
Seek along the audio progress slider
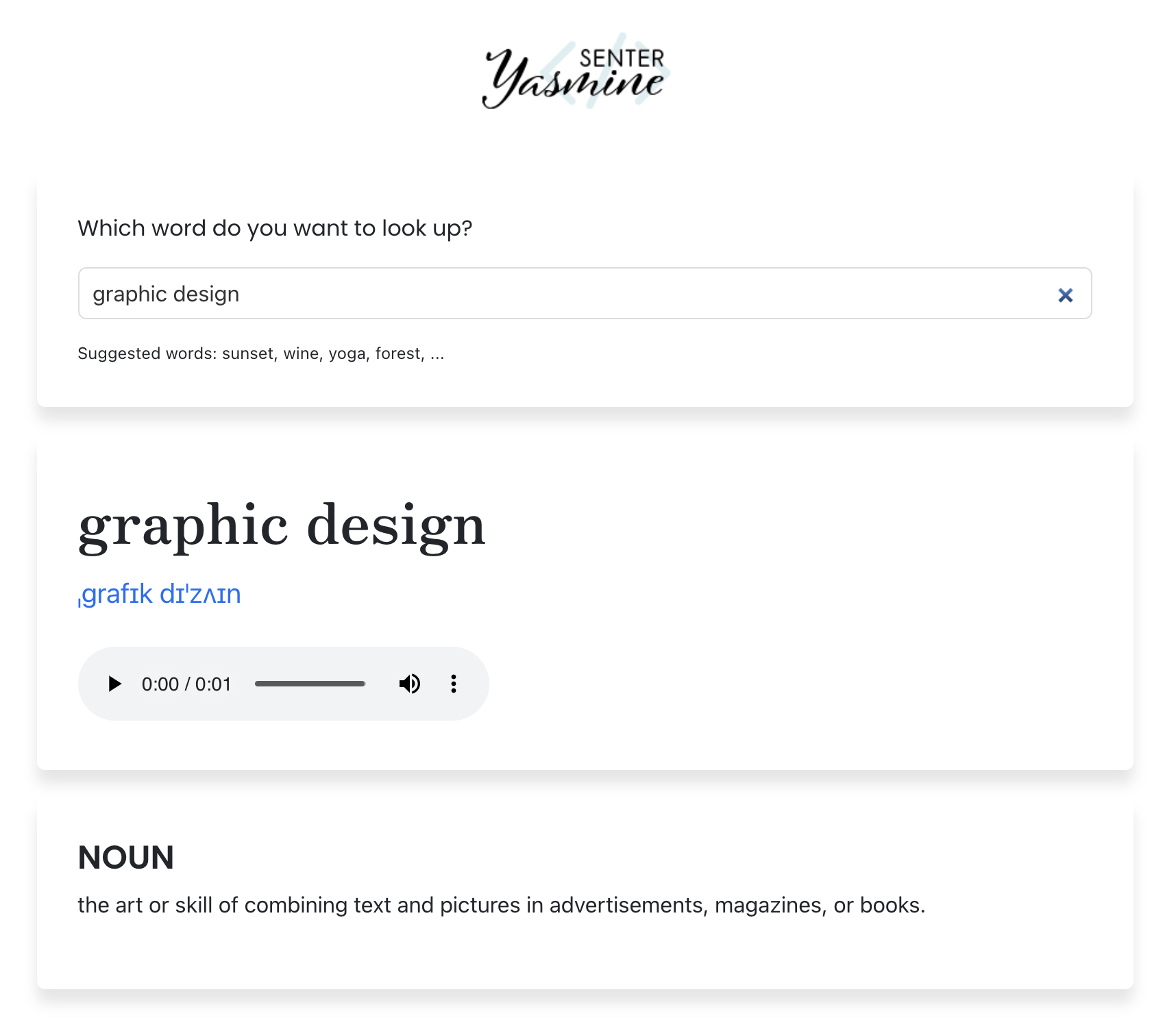(310, 684)
